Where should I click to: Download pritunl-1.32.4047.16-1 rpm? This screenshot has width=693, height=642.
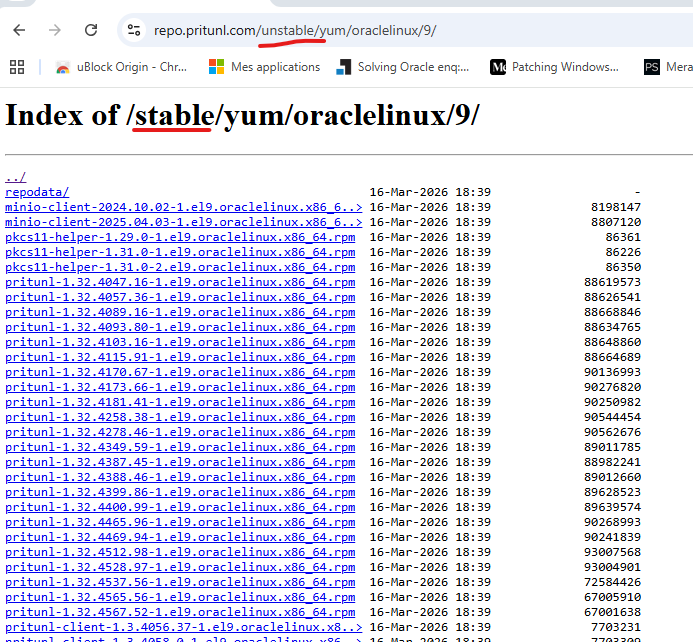click(x=180, y=282)
